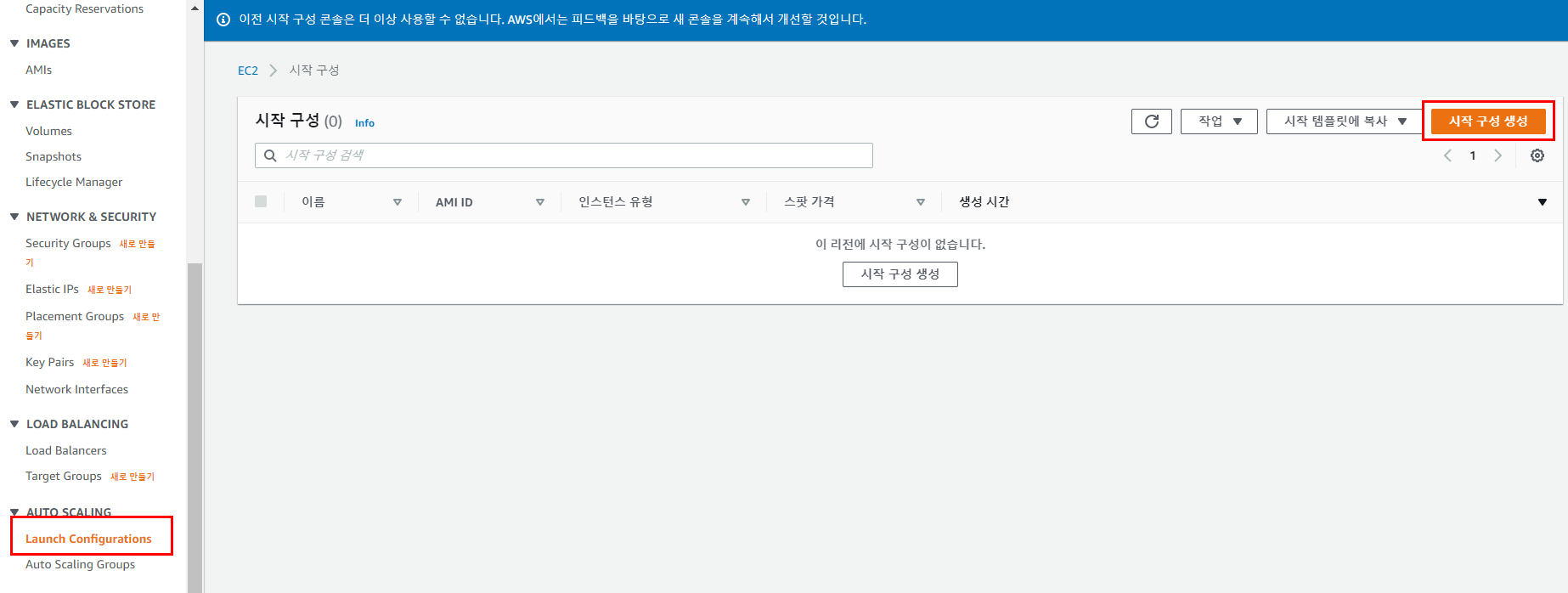Screen dimensions: 1568x593
Task: Click the orange 시작 구성 생성 button
Action: coord(1488,121)
